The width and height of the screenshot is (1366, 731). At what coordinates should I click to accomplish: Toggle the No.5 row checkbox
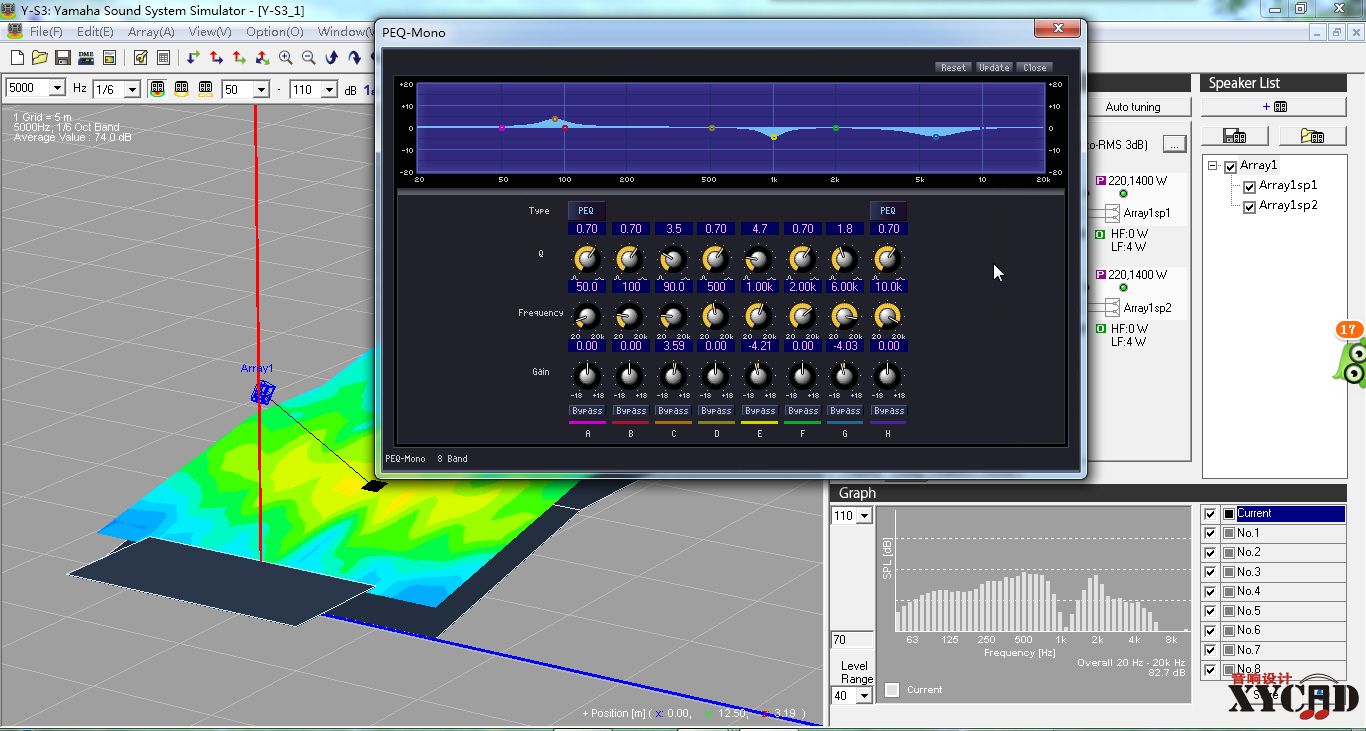[1210, 611]
